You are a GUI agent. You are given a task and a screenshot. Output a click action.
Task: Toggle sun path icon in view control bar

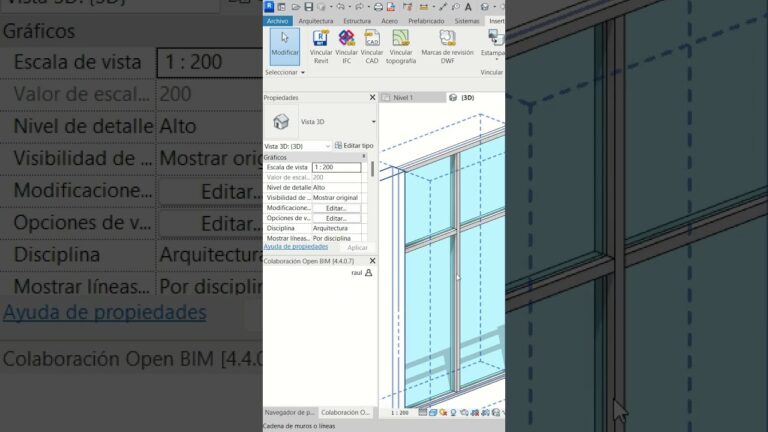tap(443, 412)
